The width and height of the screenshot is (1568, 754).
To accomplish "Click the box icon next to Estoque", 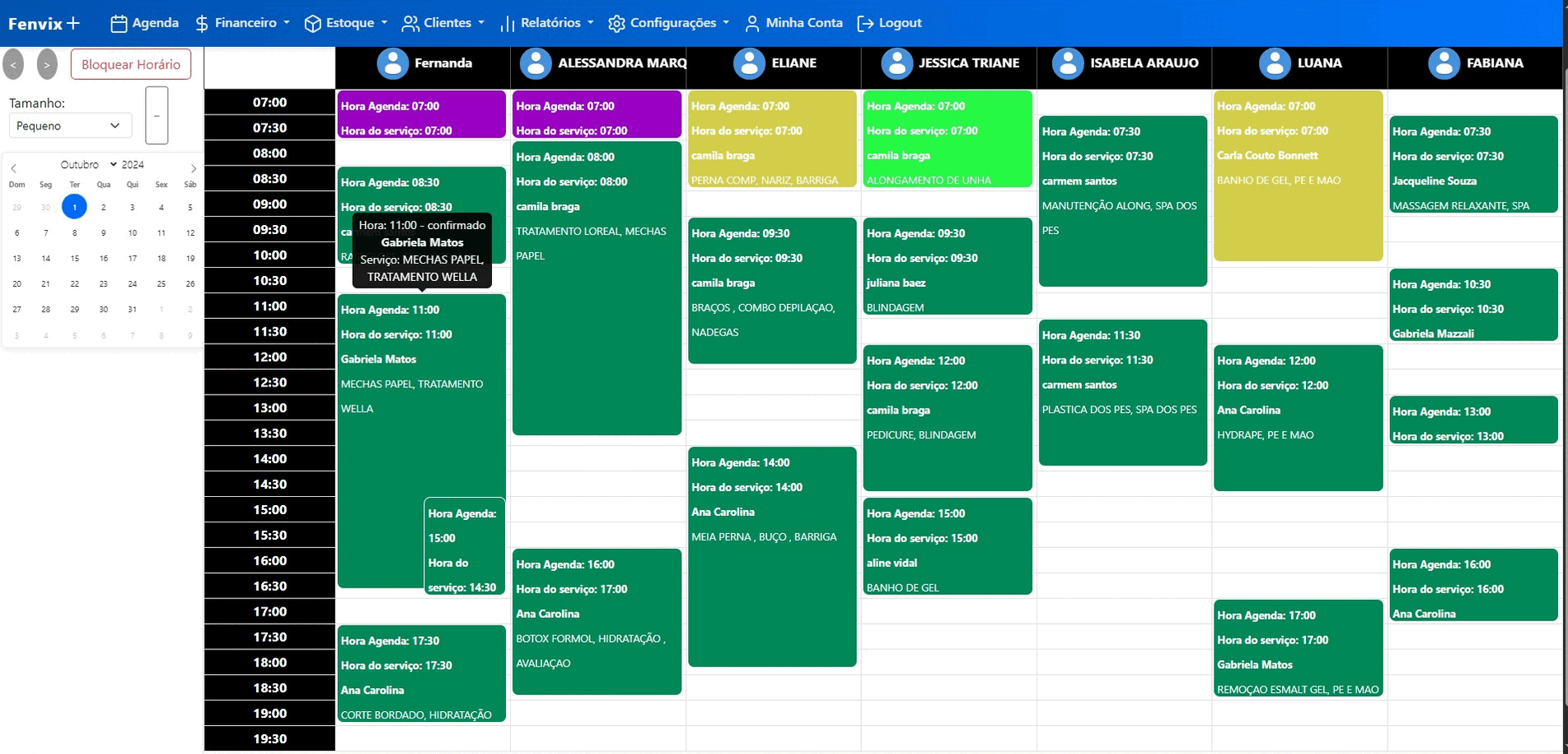I will 312,23.
